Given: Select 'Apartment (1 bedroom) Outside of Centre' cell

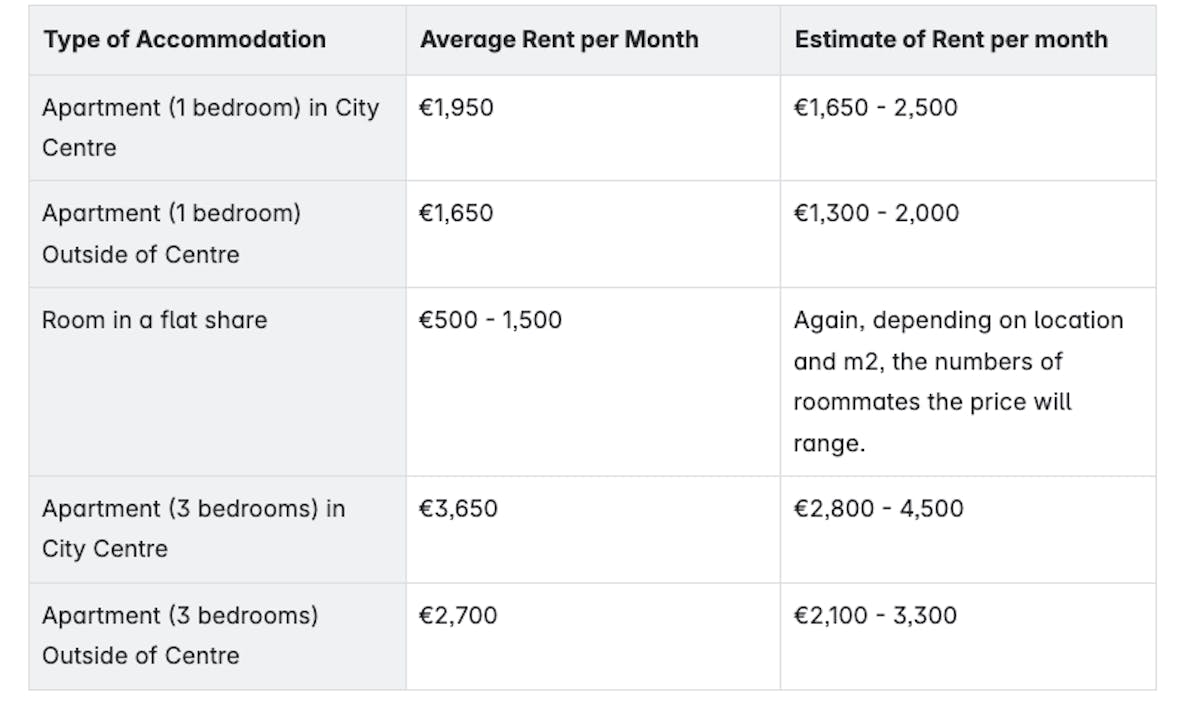Looking at the screenshot, I should (x=171, y=233).
